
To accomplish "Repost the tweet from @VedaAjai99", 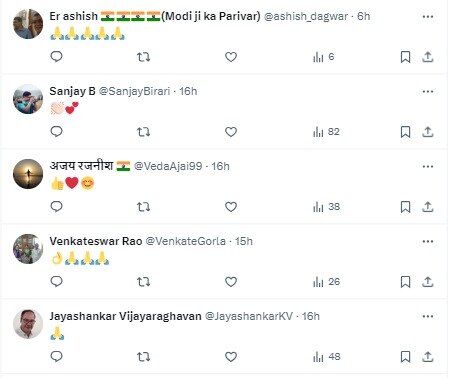I will (144, 207).
